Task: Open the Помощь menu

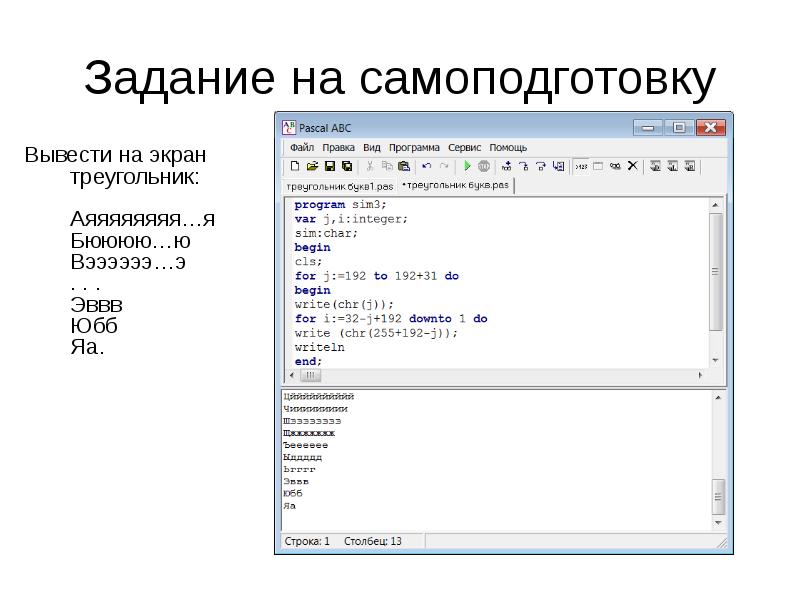Action: click(508, 147)
